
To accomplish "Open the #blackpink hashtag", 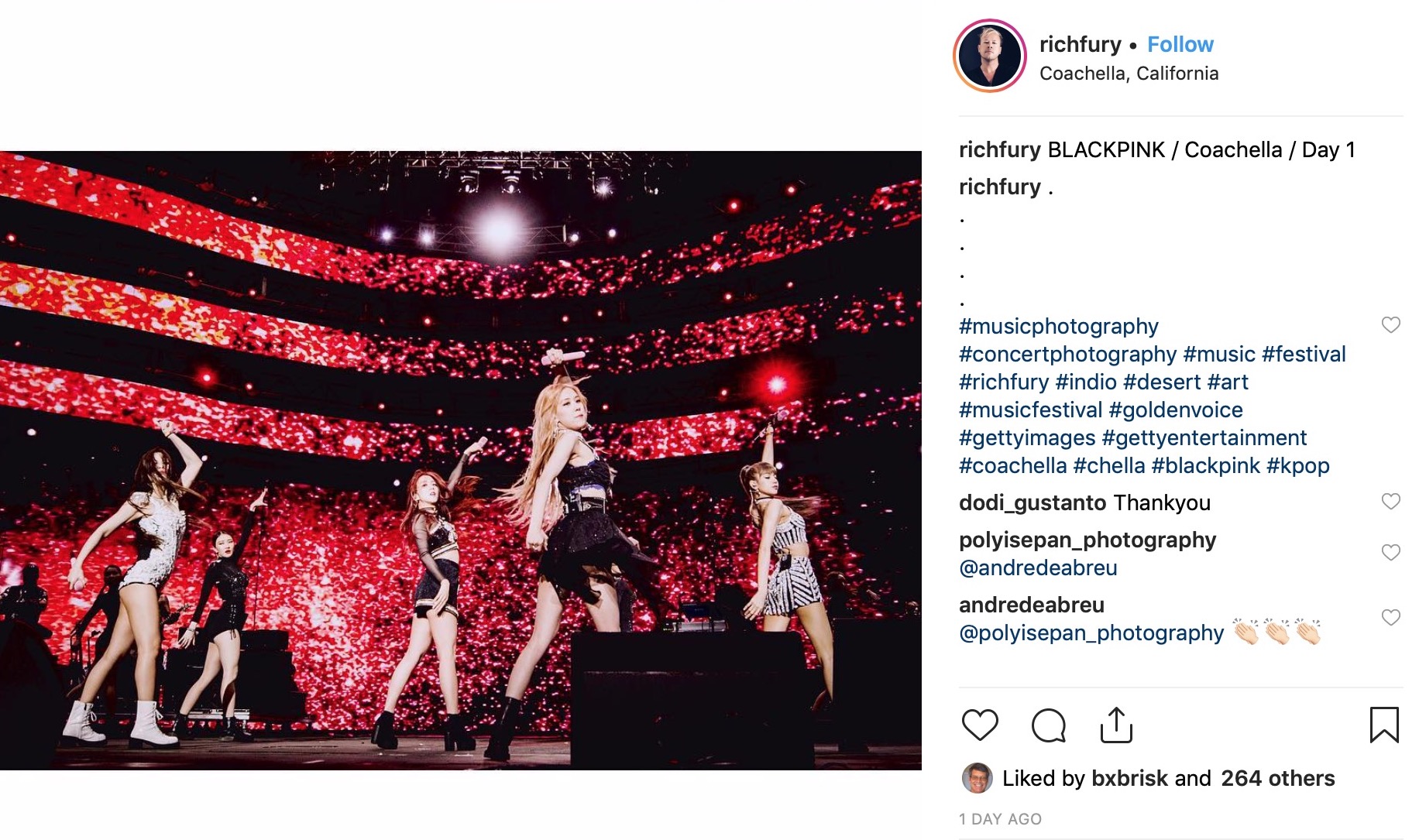I will click(1206, 465).
